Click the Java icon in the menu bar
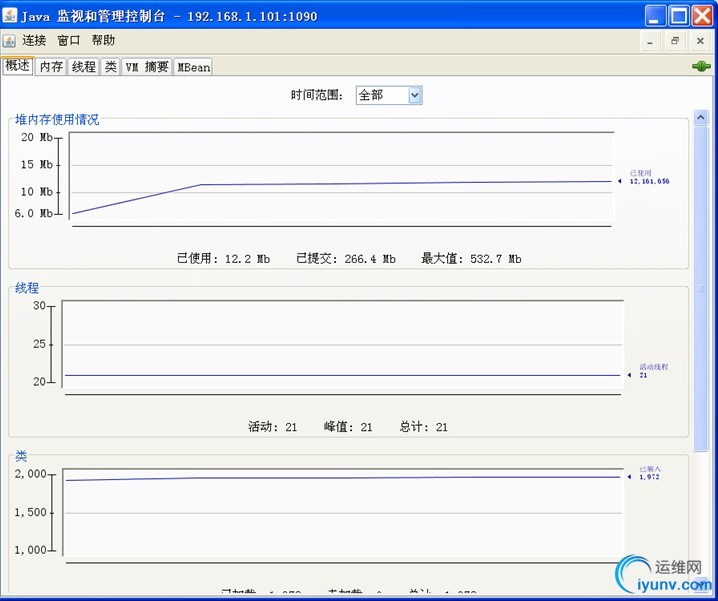The width and height of the screenshot is (718, 601). coord(9,41)
